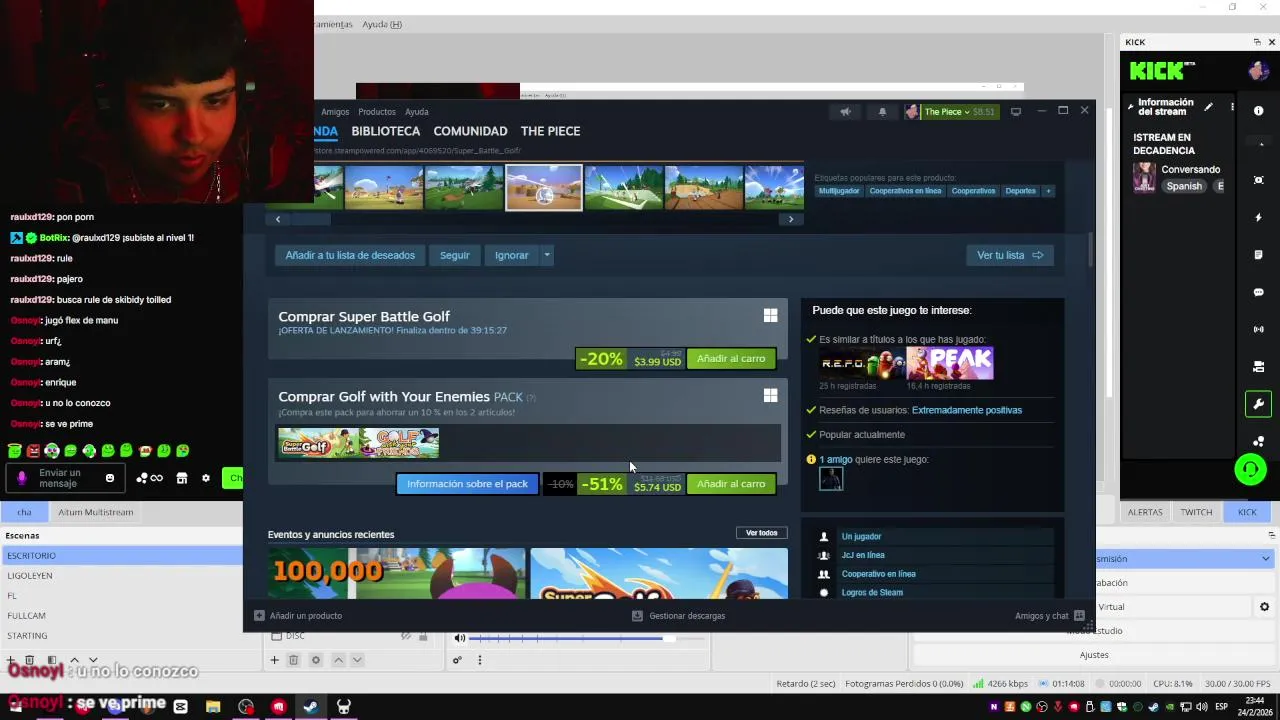Select the highlighted golf ball screenshot thumbnail
The width and height of the screenshot is (1280, 720).
click(543, 188)
